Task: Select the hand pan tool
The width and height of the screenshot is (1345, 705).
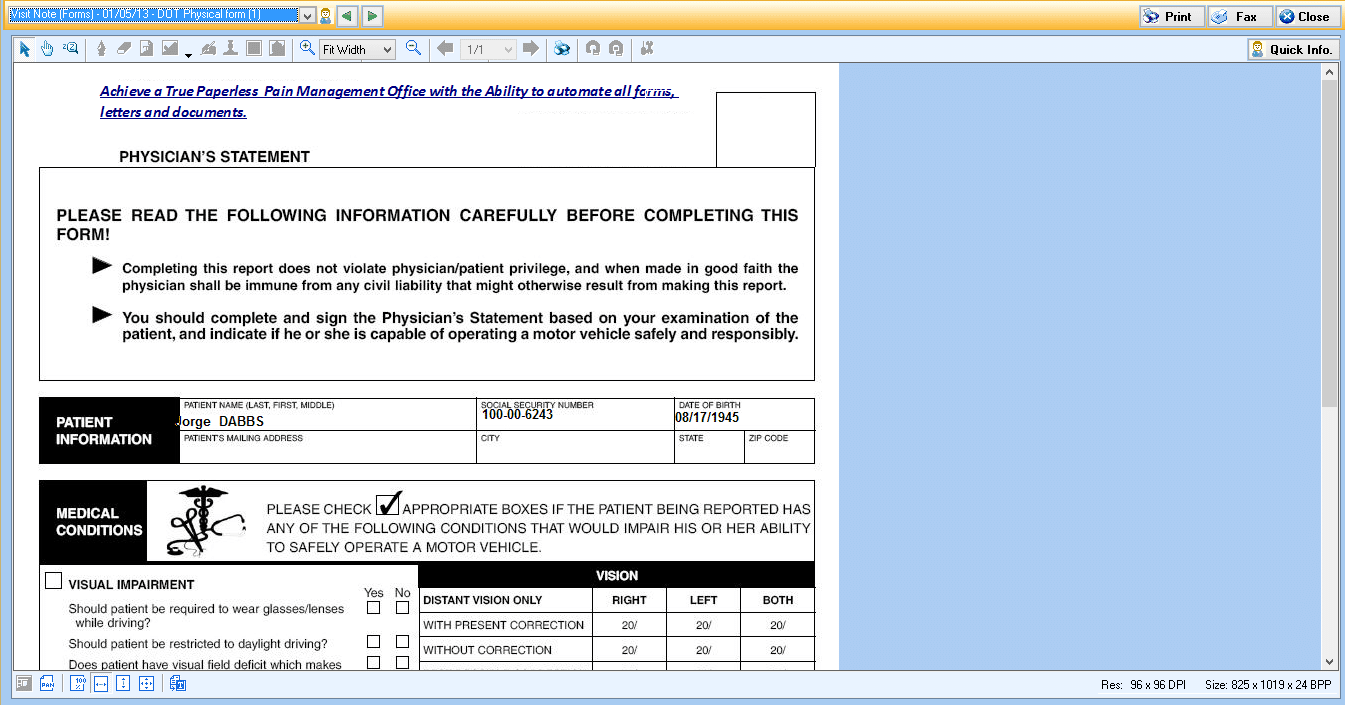Action: click(47, 49)
